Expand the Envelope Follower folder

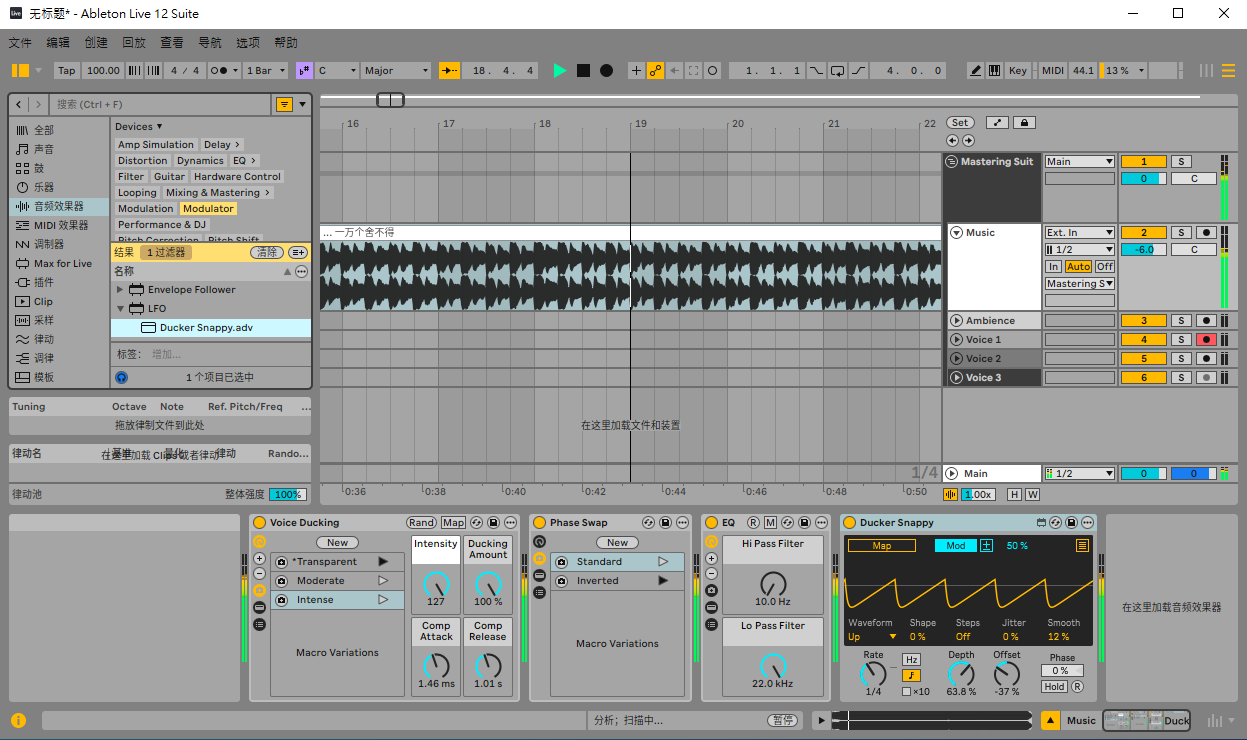pyautogui.click(x=121, y=290)
